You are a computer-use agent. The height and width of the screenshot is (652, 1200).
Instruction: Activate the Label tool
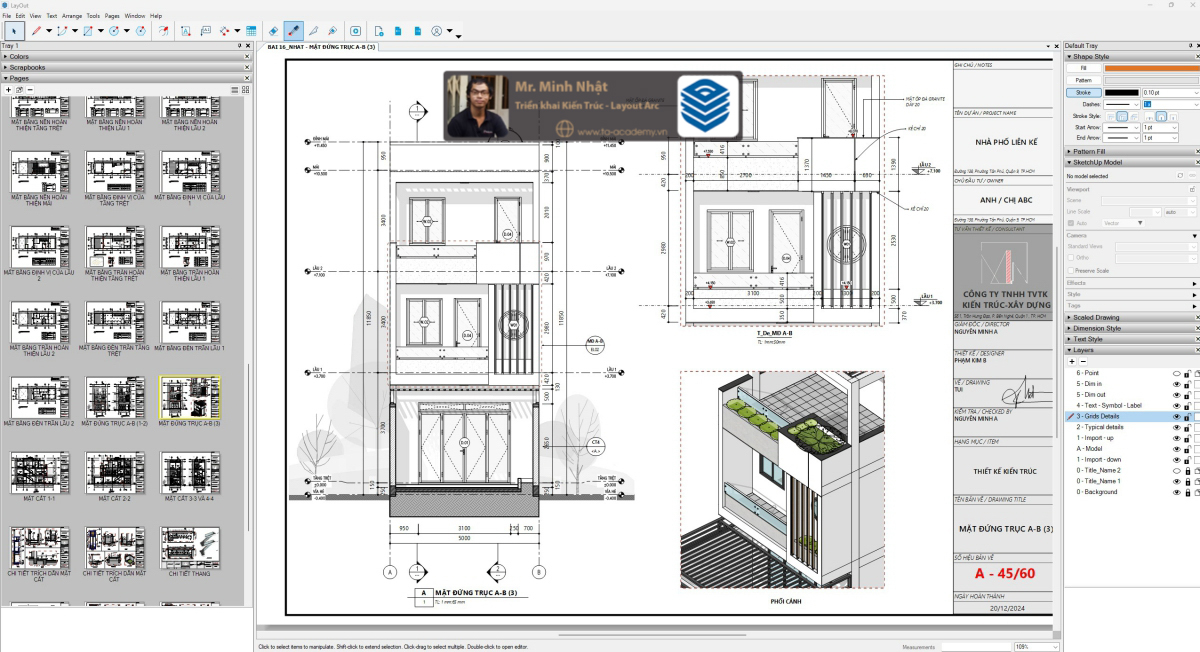[207, 31]
